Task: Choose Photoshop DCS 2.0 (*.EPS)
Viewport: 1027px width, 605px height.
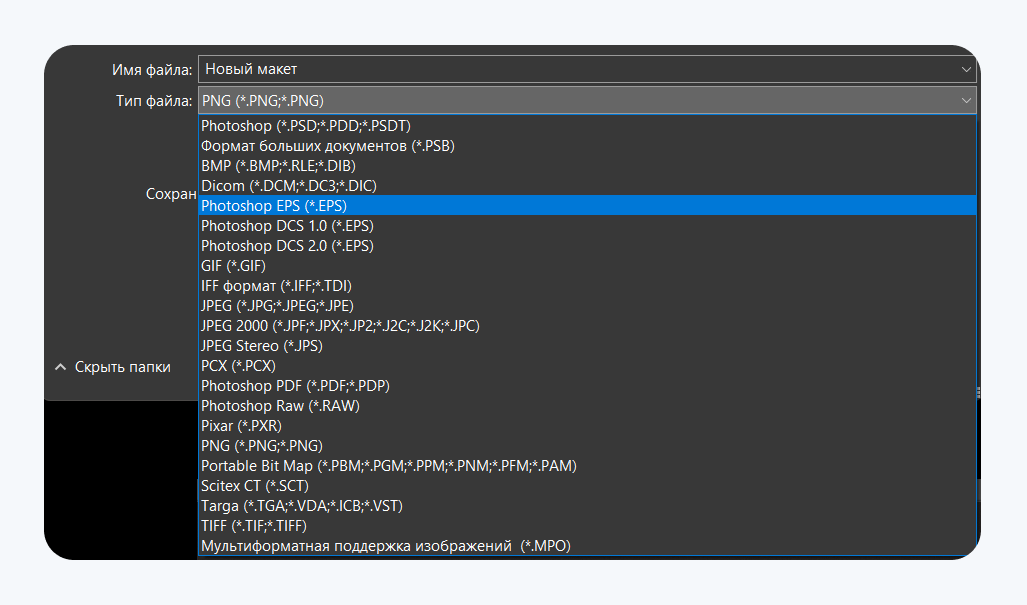Action: click(587, 246)
